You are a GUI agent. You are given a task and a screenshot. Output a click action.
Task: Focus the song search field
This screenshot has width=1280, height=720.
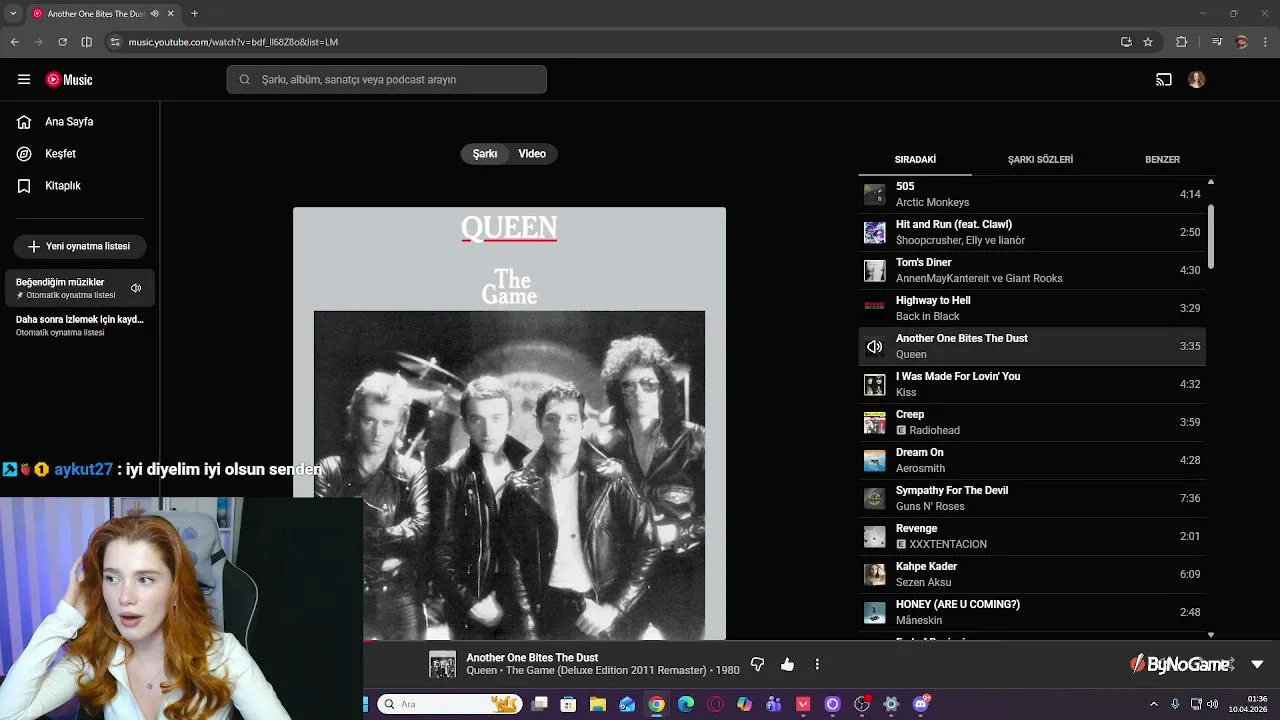(x=387, y=80)
